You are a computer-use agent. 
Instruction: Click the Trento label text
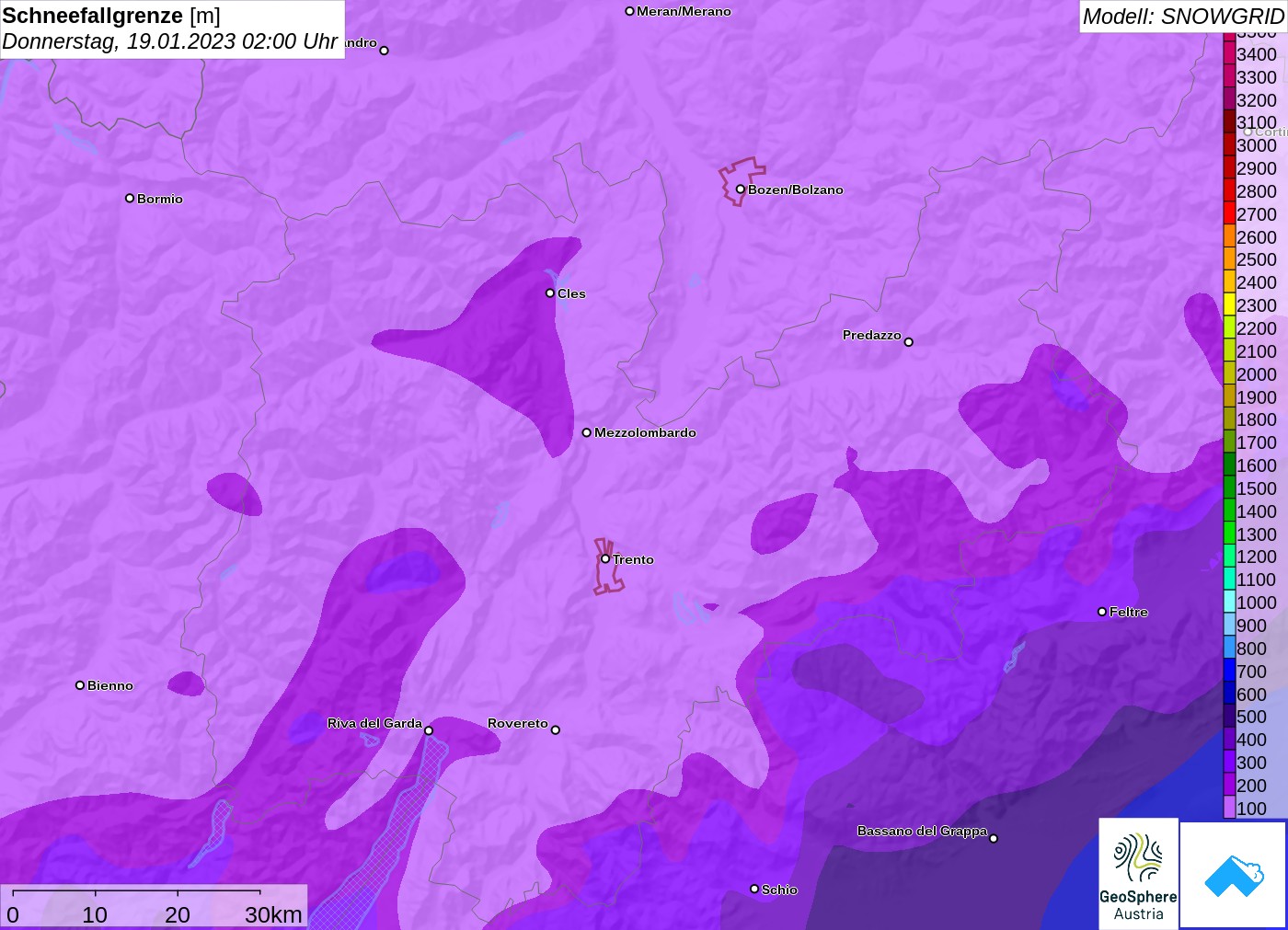pyautogui.click(x=633, y=559)
